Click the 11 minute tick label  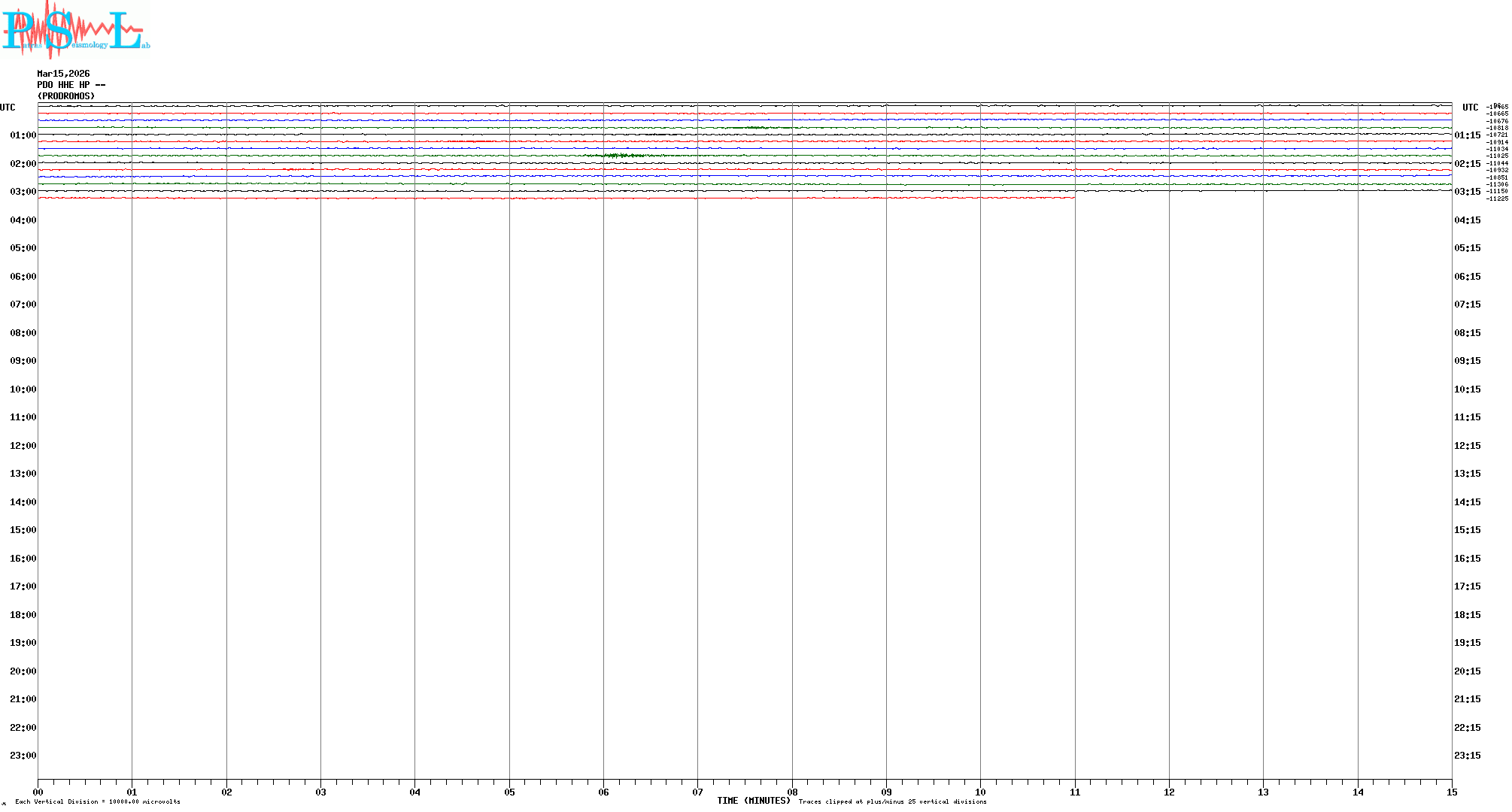(1075, 792)
